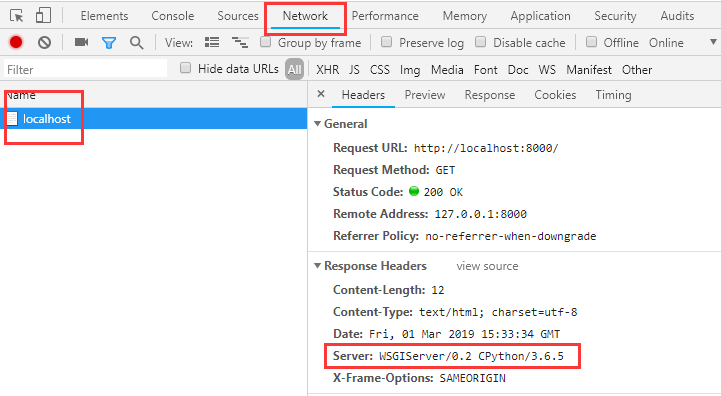Capture screenshots with the camera icon
Viewport: 721px width, 396px height.
(x=81, y=42)
